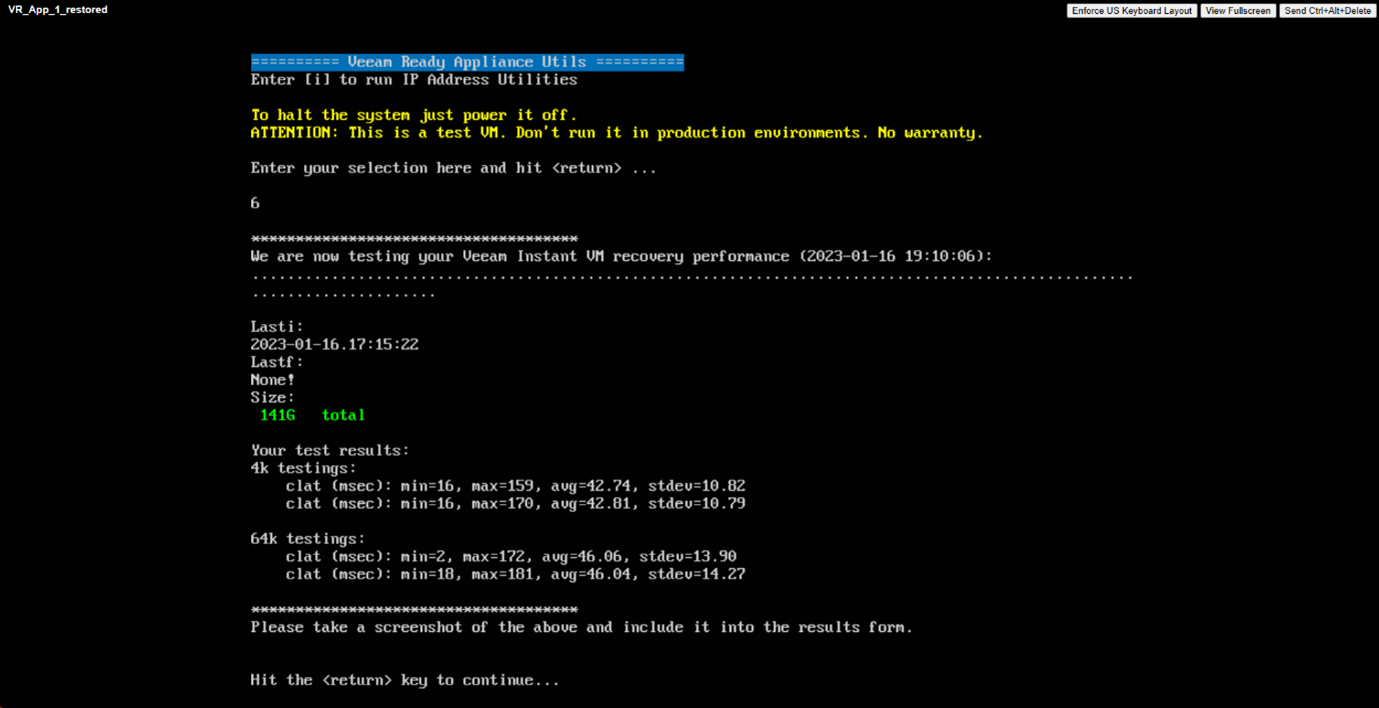Click the '4k testings:' heading

click(303, 468)
